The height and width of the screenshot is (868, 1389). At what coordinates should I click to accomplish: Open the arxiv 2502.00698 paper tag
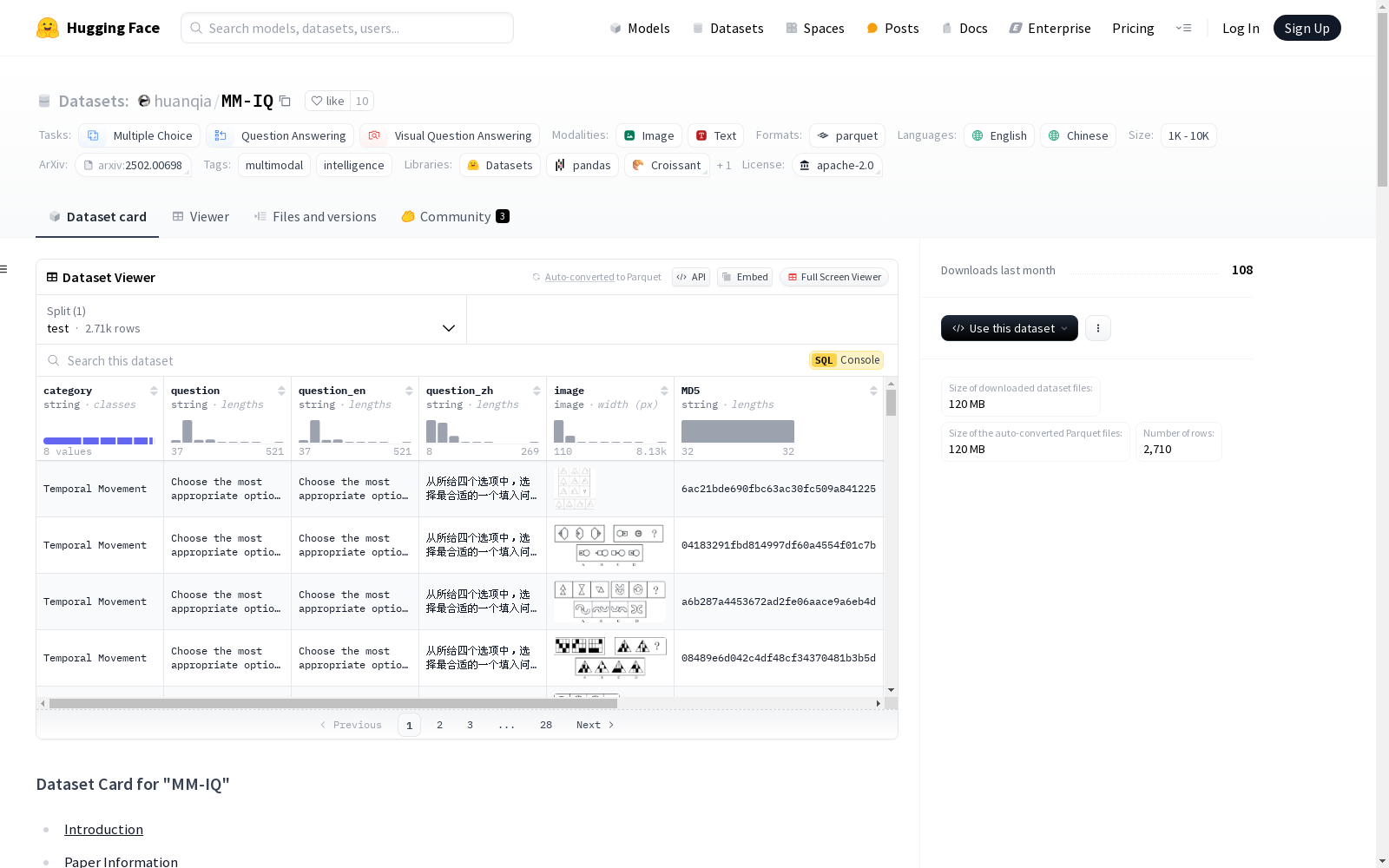[133, 165]
